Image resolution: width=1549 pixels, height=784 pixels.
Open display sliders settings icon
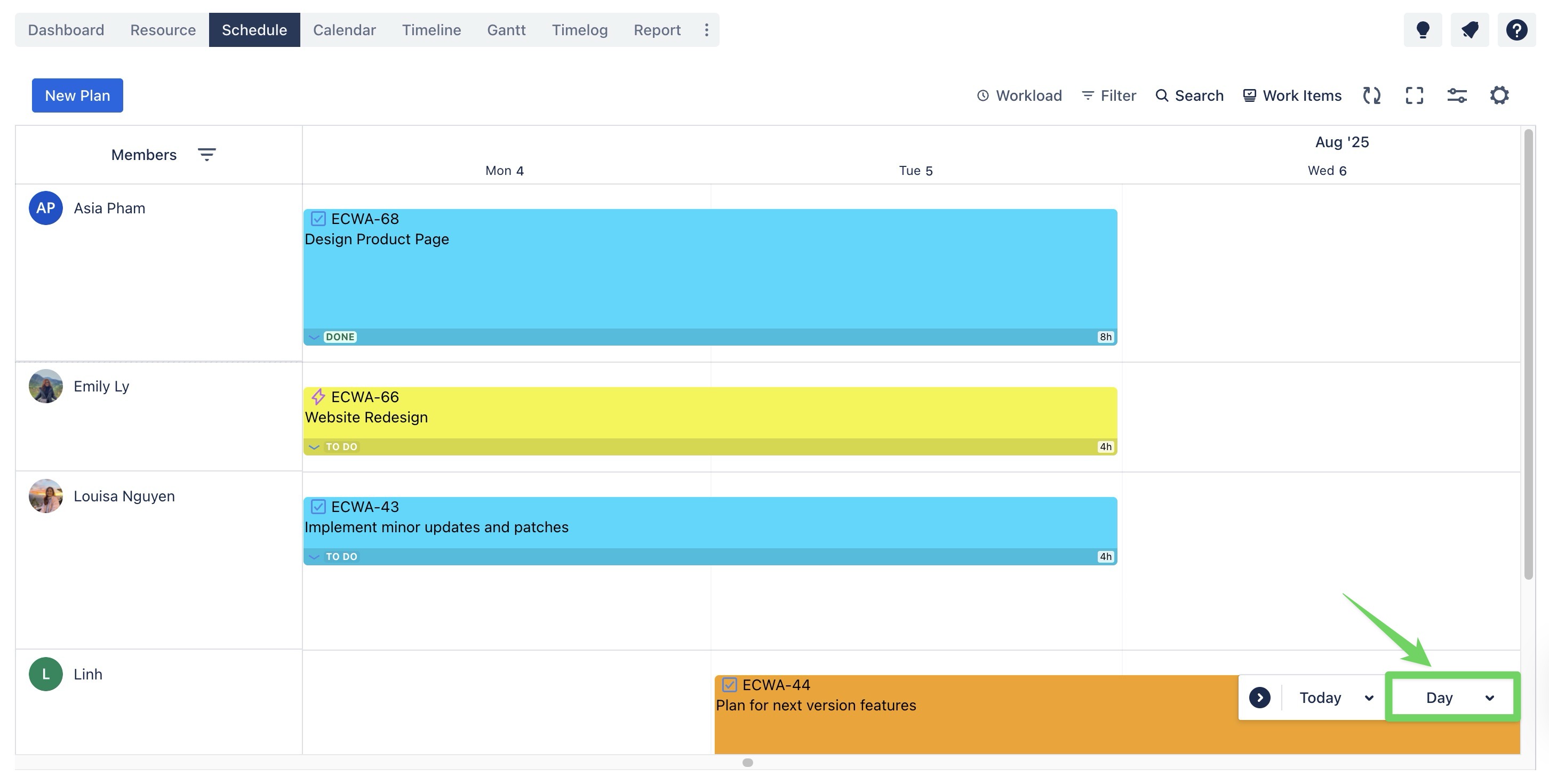click(x=1456, y=95)
